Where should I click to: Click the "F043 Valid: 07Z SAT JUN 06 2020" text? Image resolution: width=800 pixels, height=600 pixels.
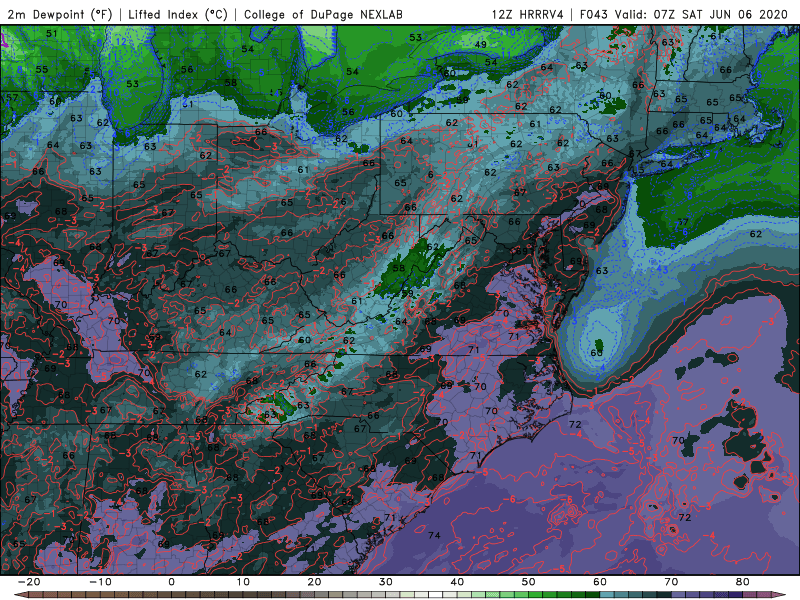pos(684,14)
